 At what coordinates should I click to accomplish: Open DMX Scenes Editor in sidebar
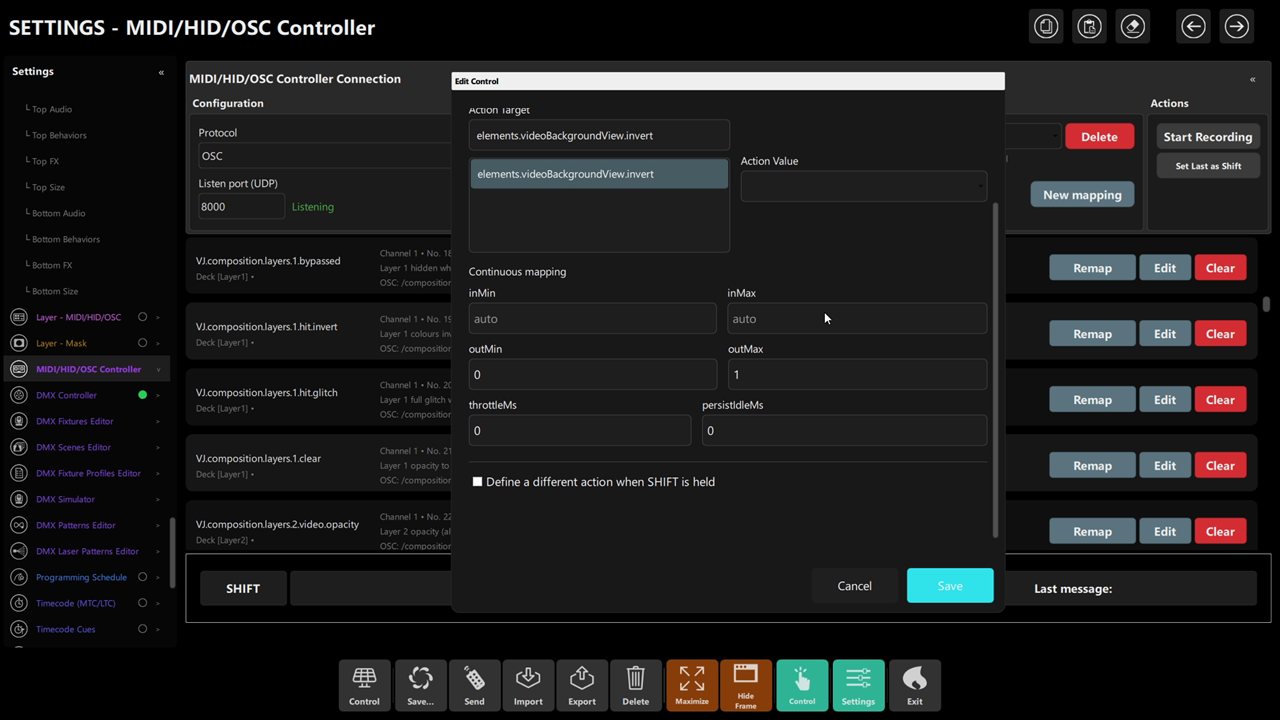point(73,447)
